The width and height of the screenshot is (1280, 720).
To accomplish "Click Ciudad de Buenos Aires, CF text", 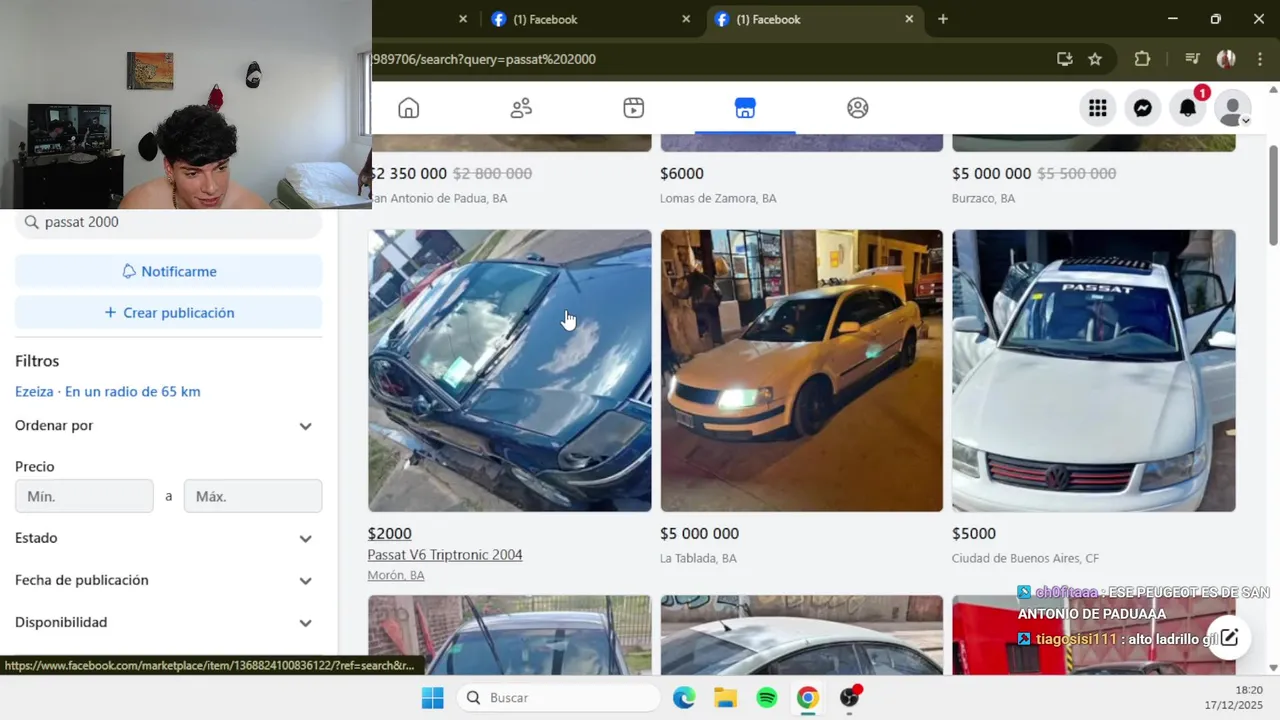I will point(1025,558).
